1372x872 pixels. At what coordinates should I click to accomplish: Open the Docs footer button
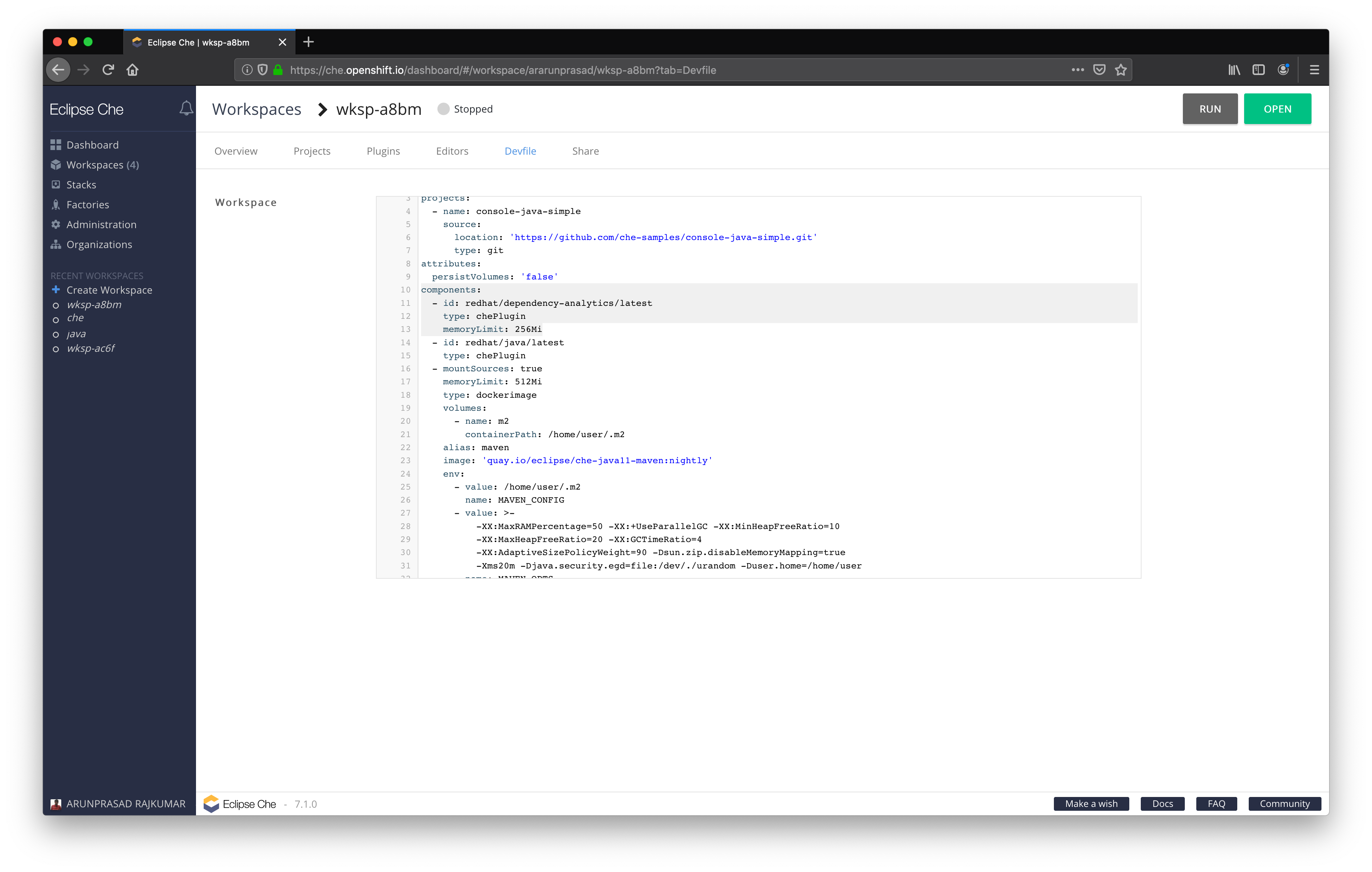1162,803
